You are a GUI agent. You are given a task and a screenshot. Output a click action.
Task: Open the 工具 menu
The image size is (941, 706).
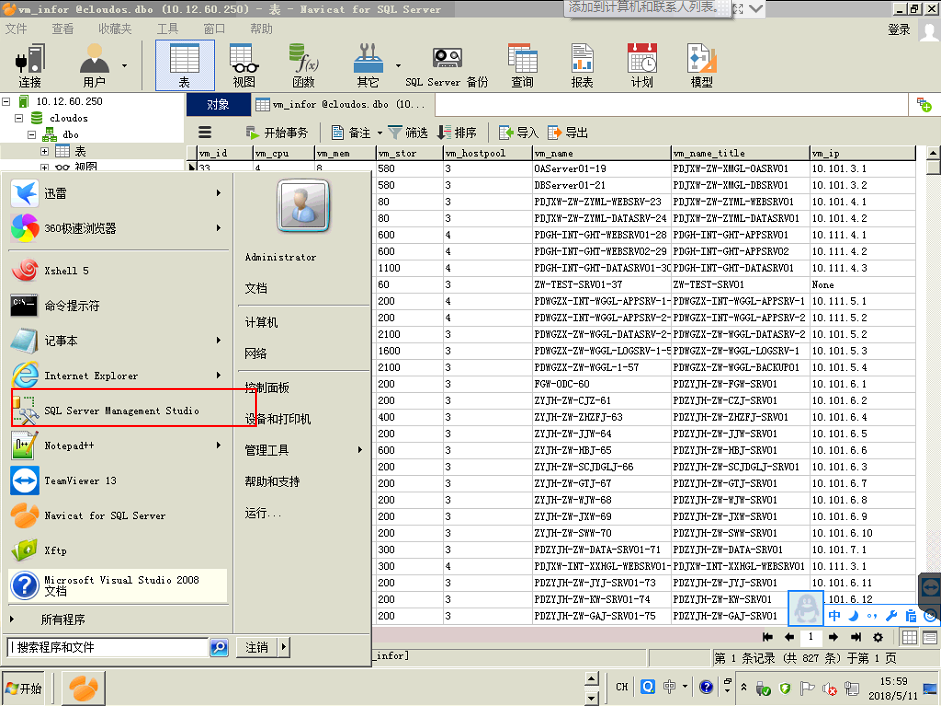point(167,29)
